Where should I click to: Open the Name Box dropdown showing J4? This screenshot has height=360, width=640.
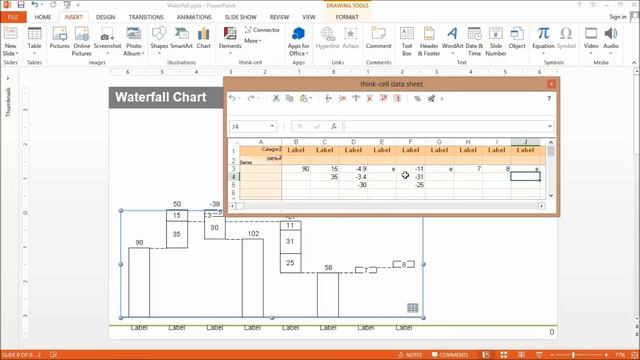(x=272, y=126)
